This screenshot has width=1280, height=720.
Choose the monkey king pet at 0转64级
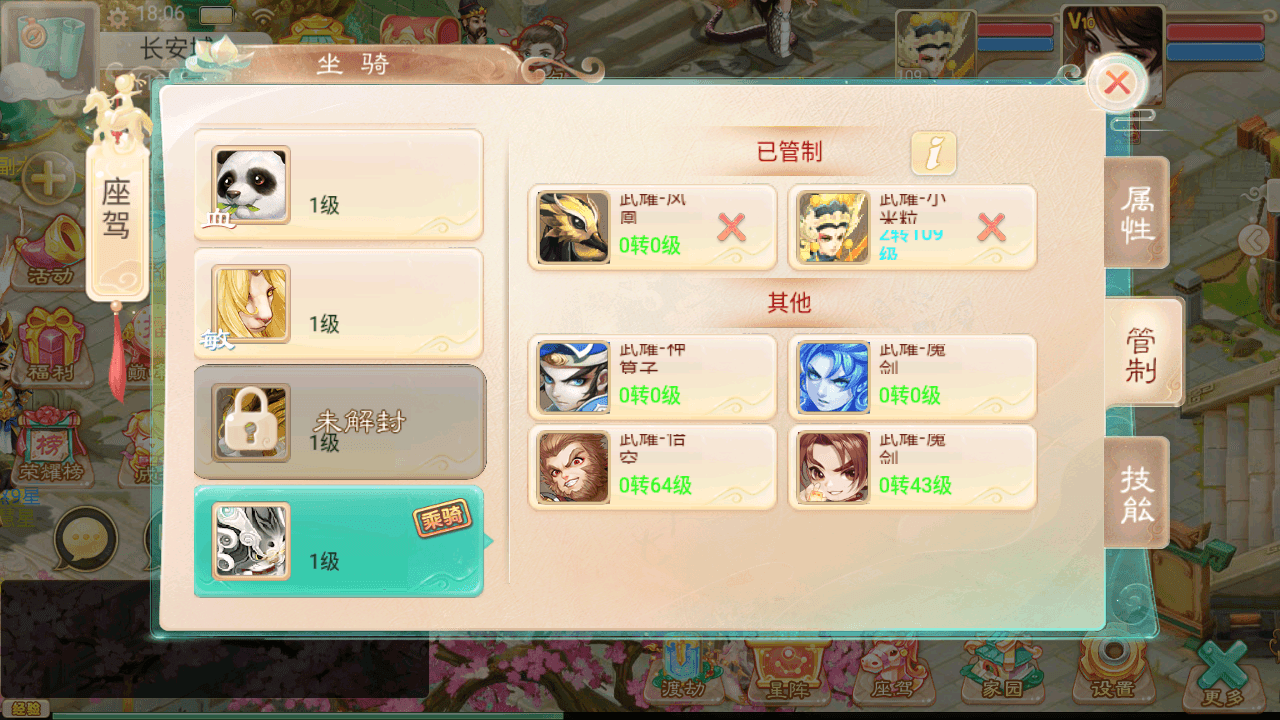tap(652, 467)
